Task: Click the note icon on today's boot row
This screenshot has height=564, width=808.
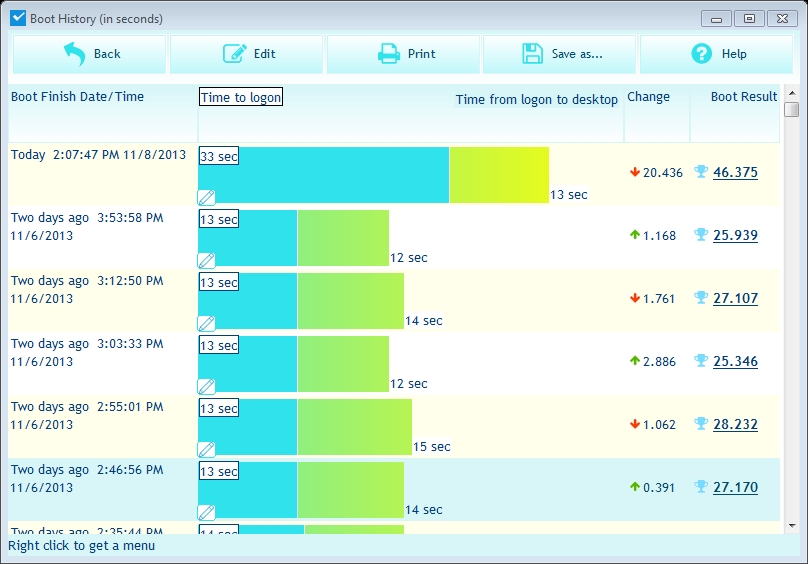Action: pos(206,197)
